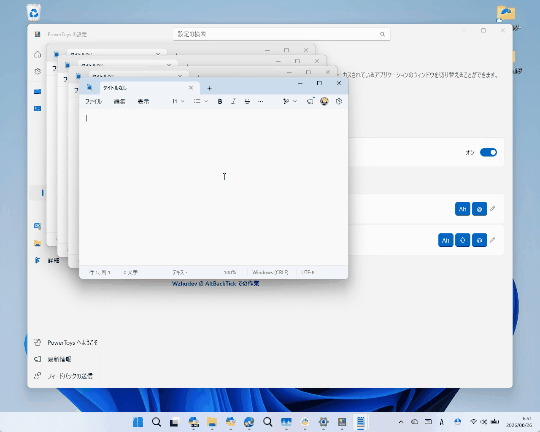Click the UTF-8 encoding entry
540x432 pixels.
tap(308, 272)
